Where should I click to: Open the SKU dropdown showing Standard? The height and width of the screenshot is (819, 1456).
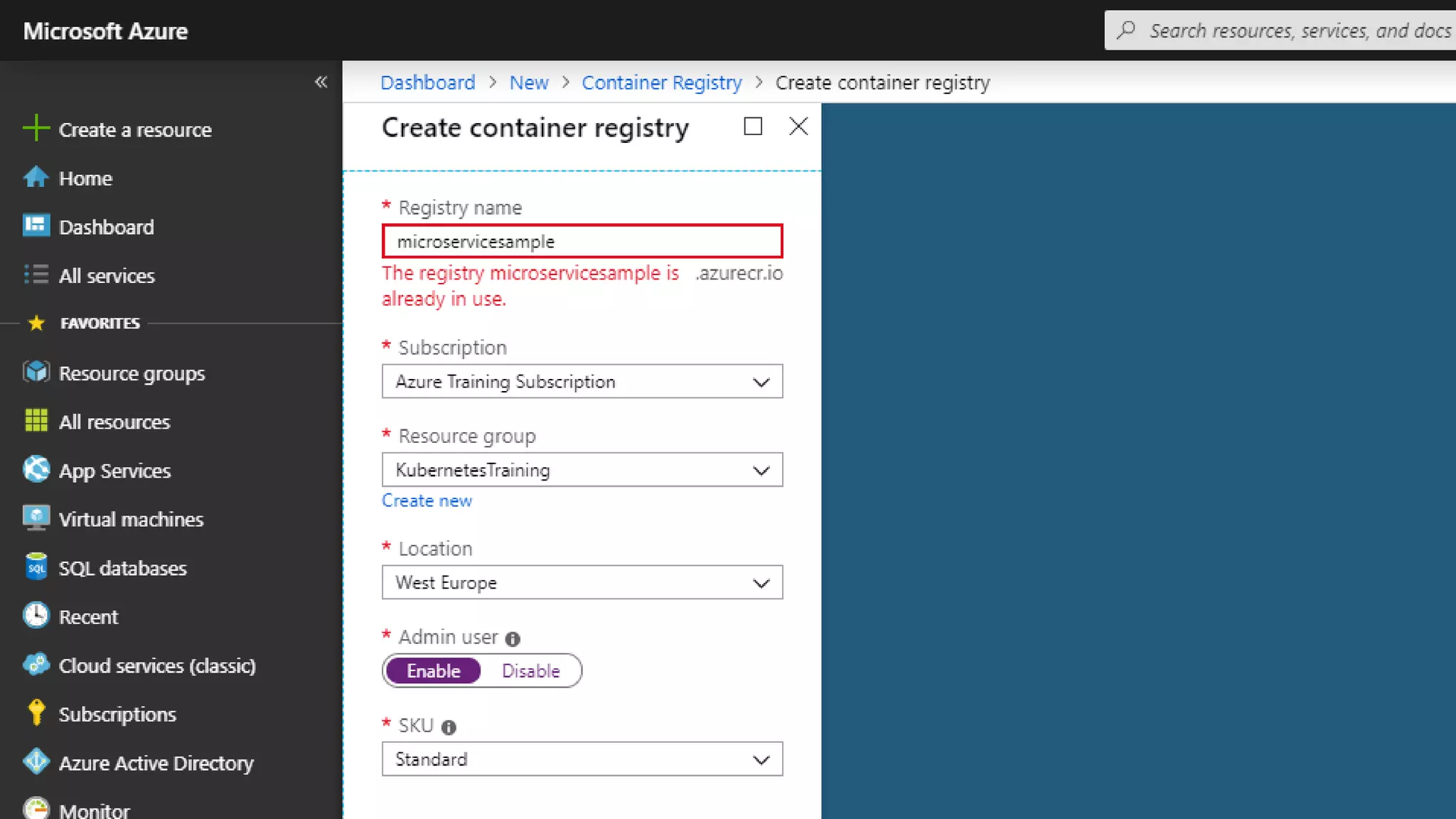point(582,759)
